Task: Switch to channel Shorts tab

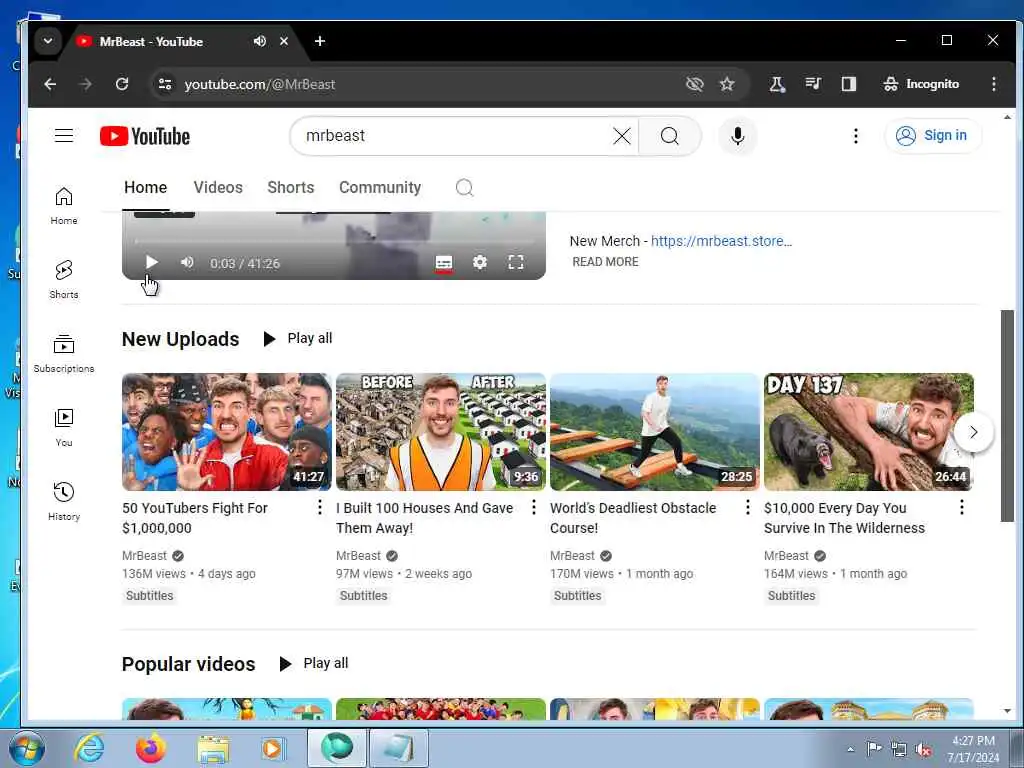Action: 291,187
